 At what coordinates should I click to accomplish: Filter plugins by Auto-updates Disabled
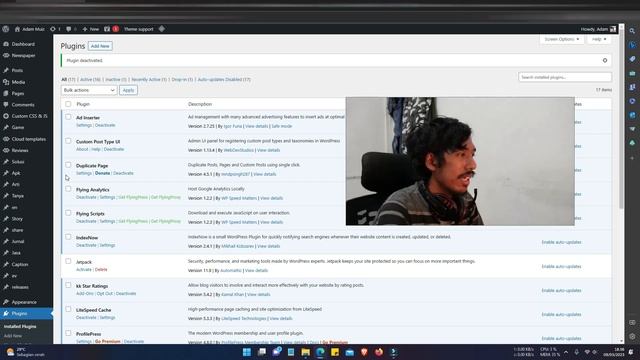[224, 80]
